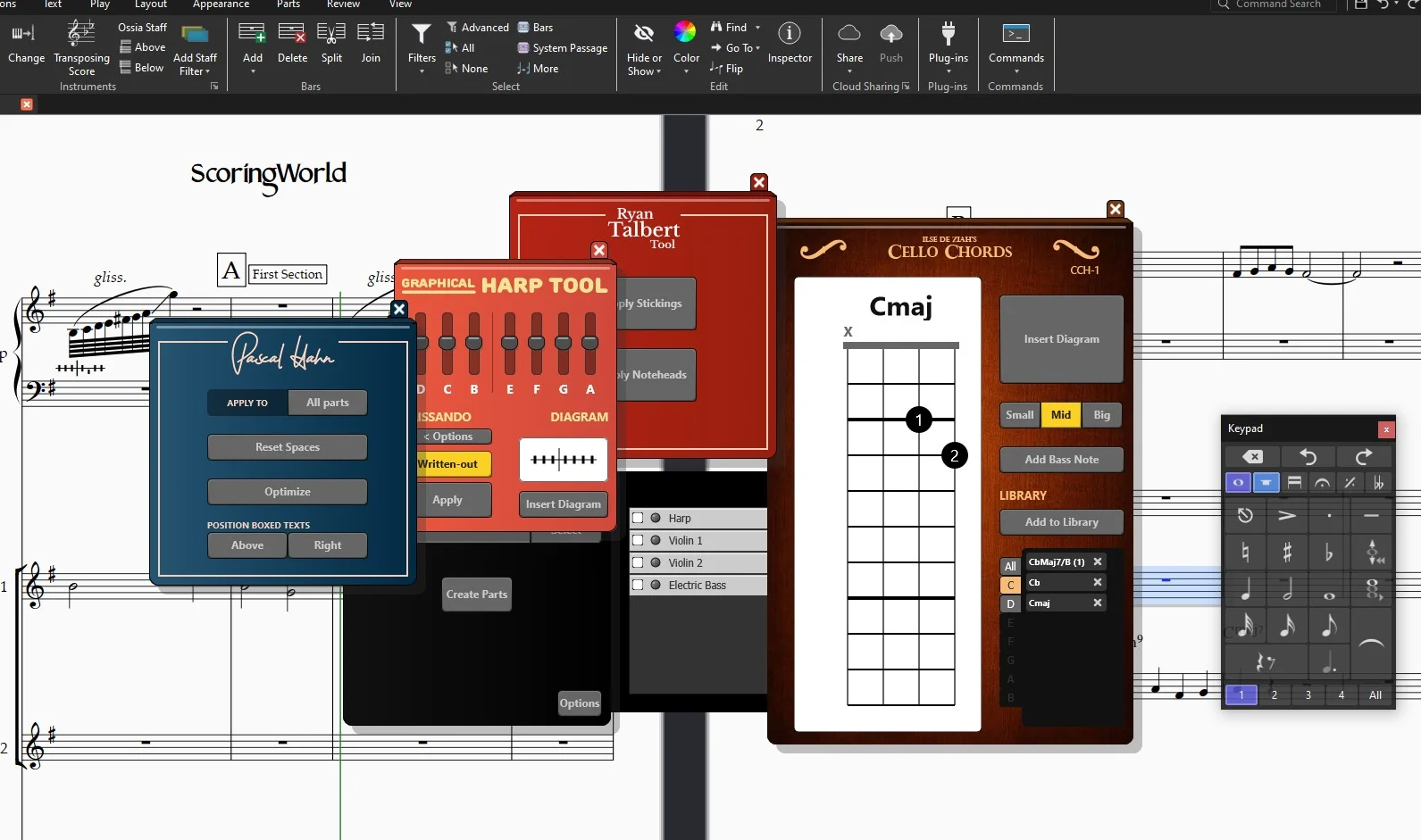Tick the Harp checkbox in the list
The width and height of the screenshot is (1421, 840).
click(x=638, y=518)
